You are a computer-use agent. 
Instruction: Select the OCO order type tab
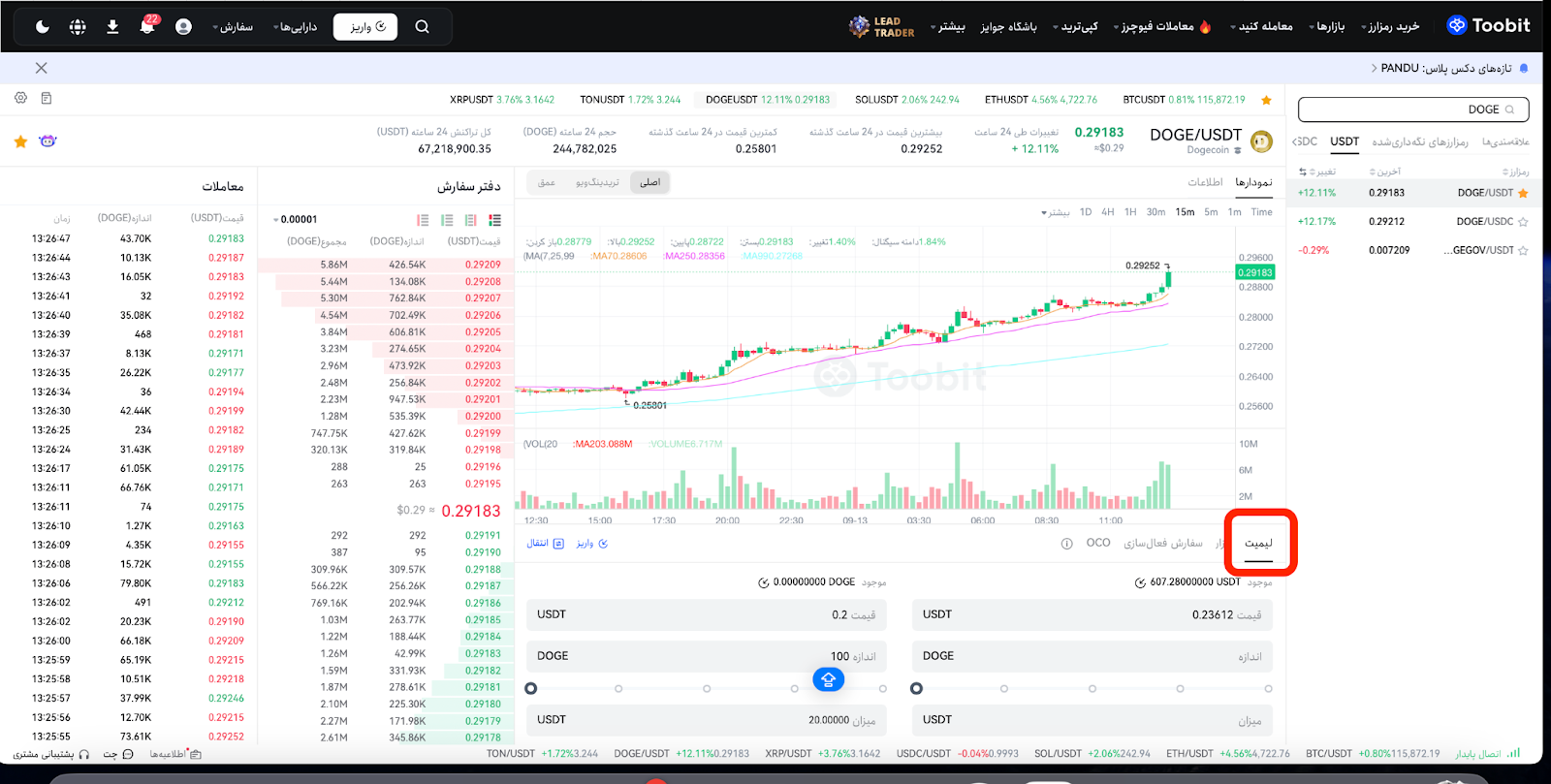tap(1098, 543)
